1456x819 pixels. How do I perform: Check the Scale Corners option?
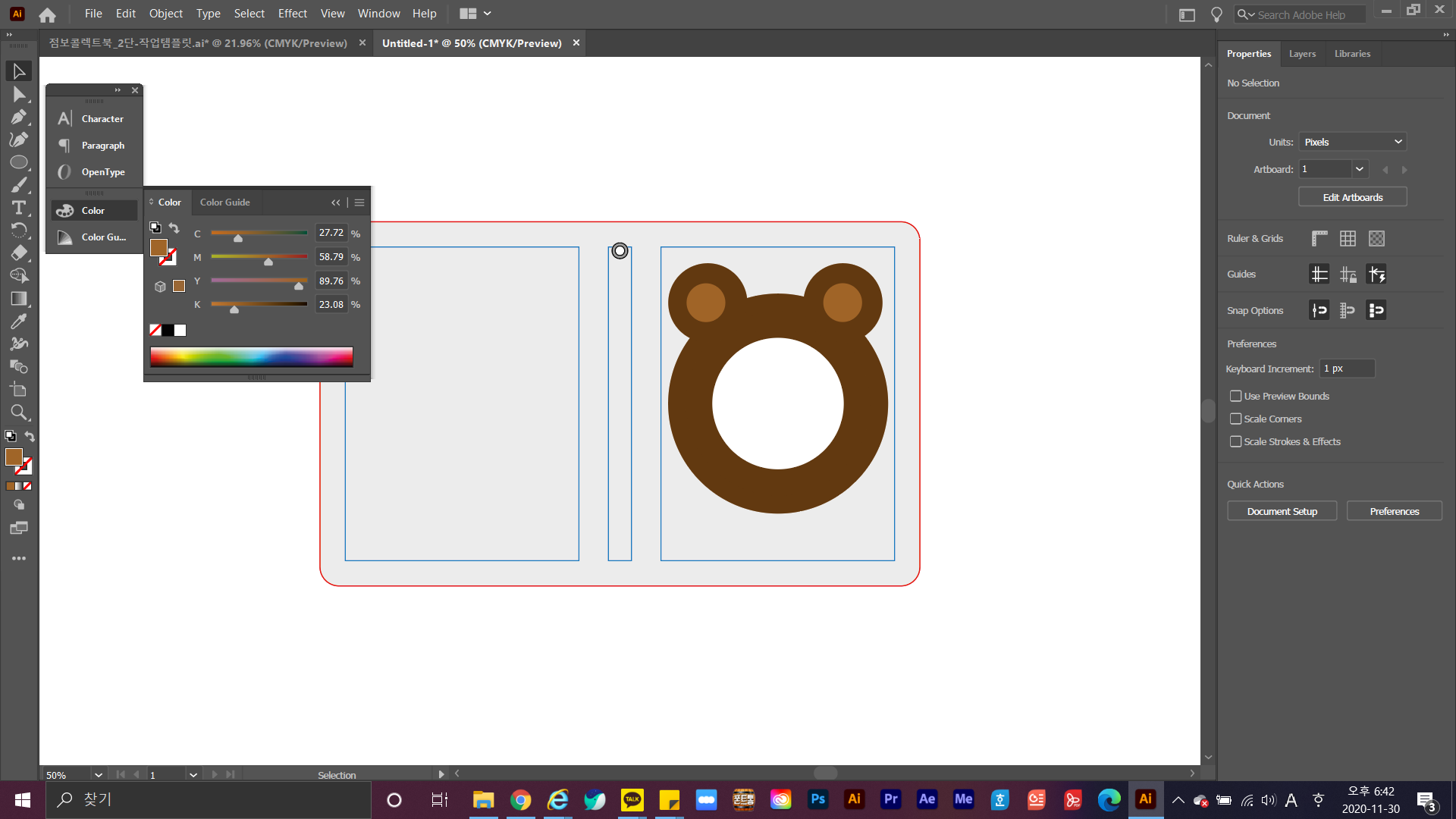pyautogui.click(x=1236, y=419)
